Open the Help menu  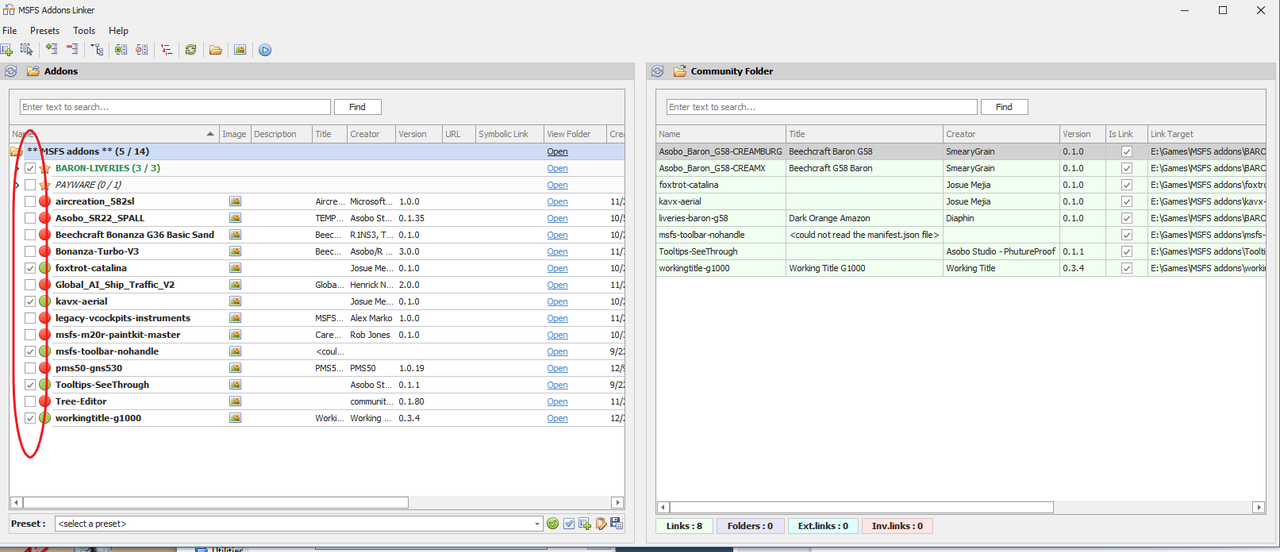click(x=118, y=31)
